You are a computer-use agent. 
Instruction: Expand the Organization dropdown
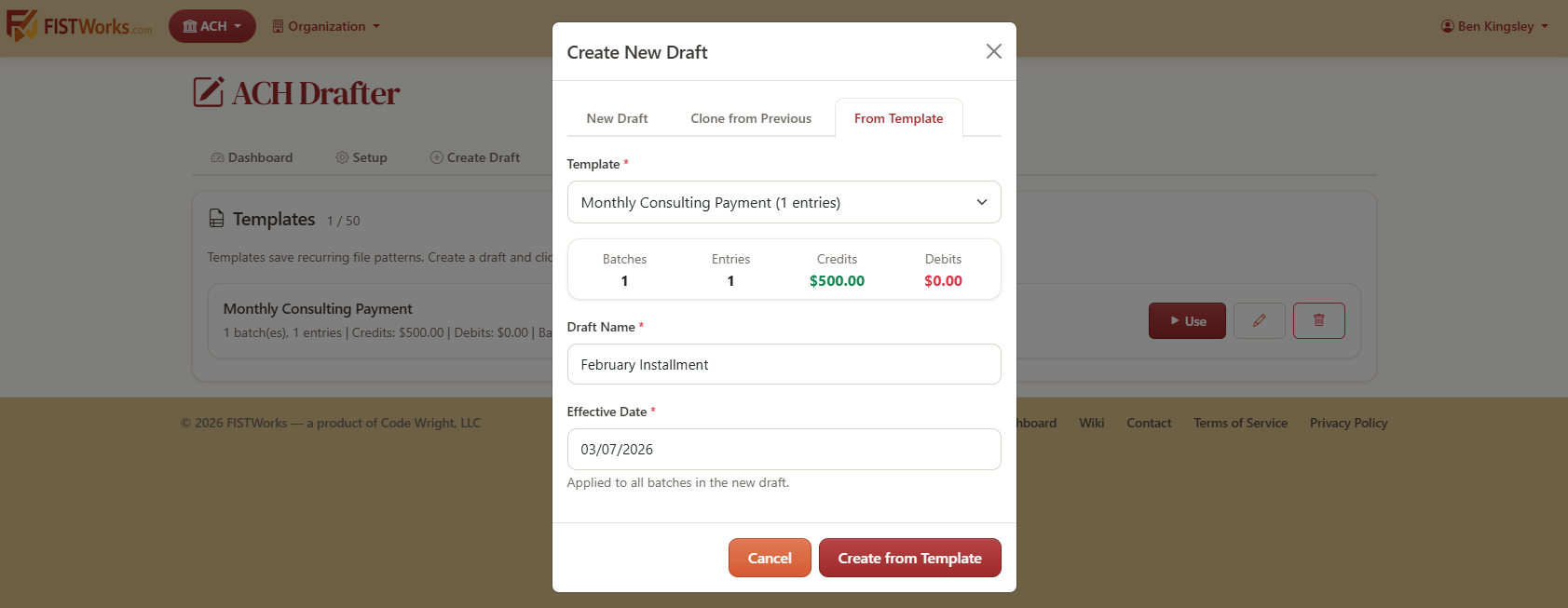[326, 26]
